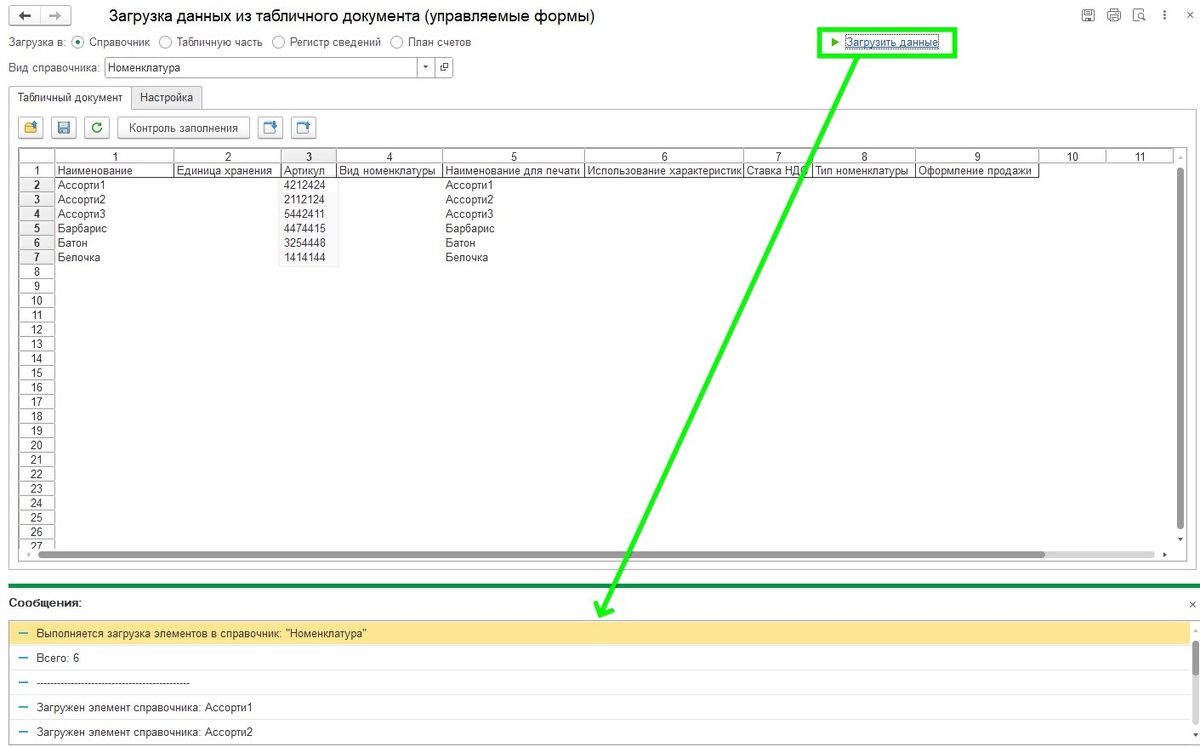This screenshot has height=747, width=1200.
Task: Go back with the left arrow button
Action: tap(24, 16)
